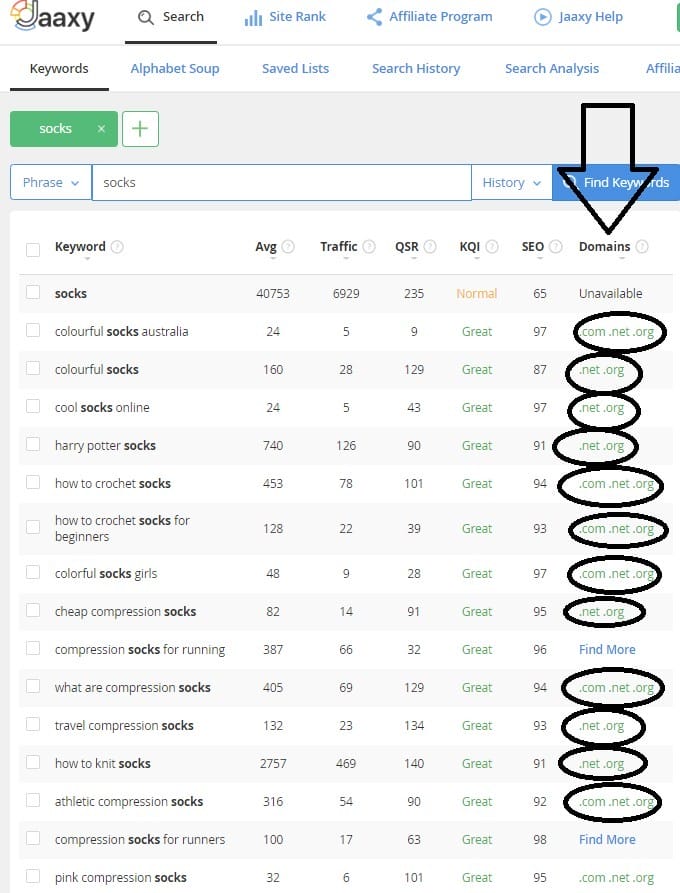The image size is (680, 893).
Task: Check the box for cool socks online
Action: 33,406
